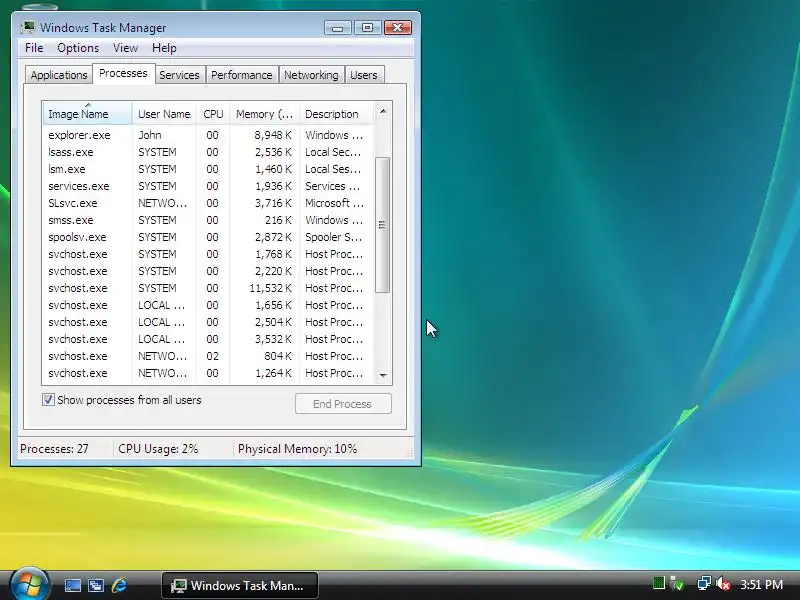Sort by Description column header
Viewport: 800px width, 600px height.
[x=337, y=114]
